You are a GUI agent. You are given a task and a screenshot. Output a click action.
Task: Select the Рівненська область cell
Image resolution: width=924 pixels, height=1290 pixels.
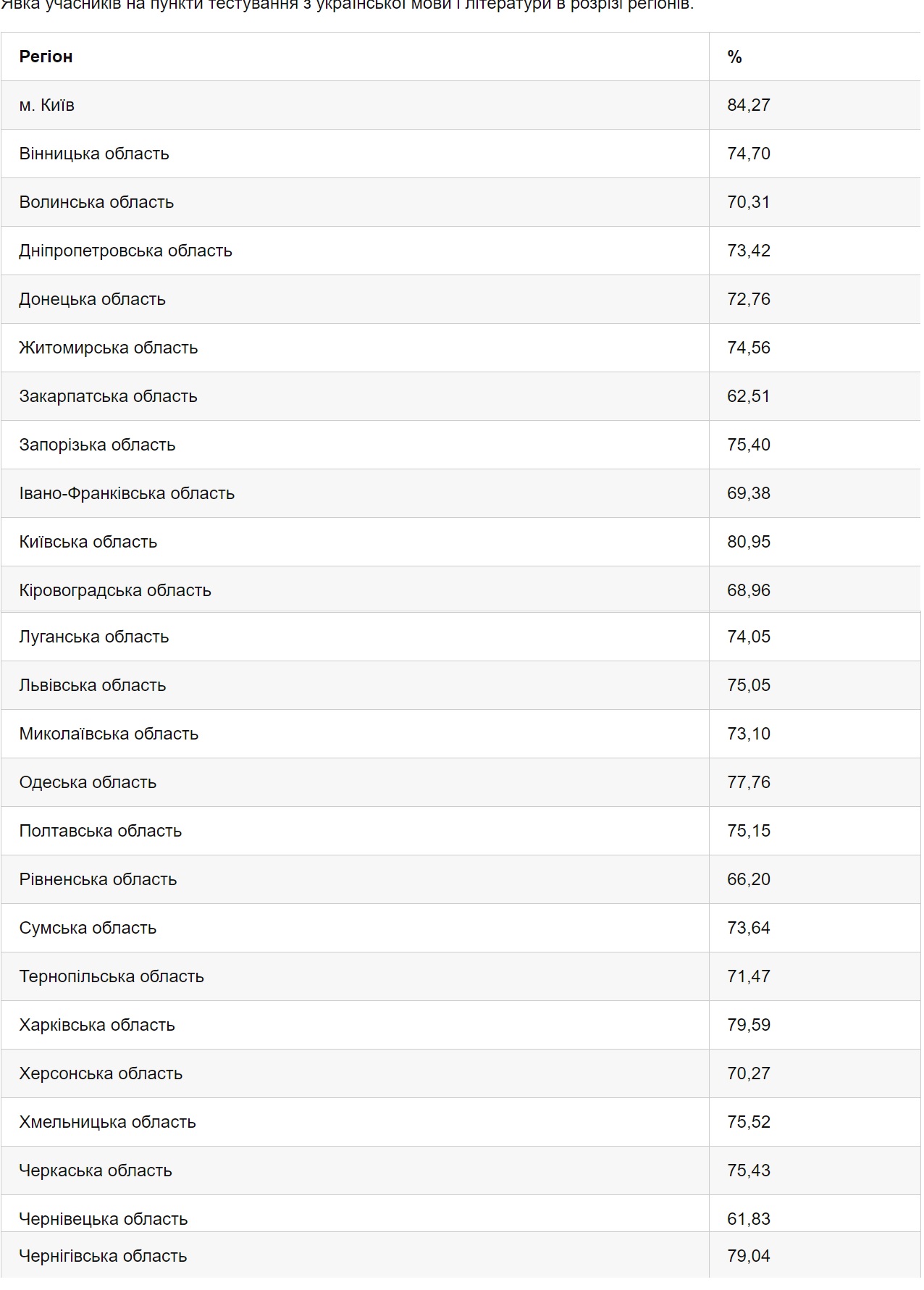pyautogui.click(x=98, y=879)
